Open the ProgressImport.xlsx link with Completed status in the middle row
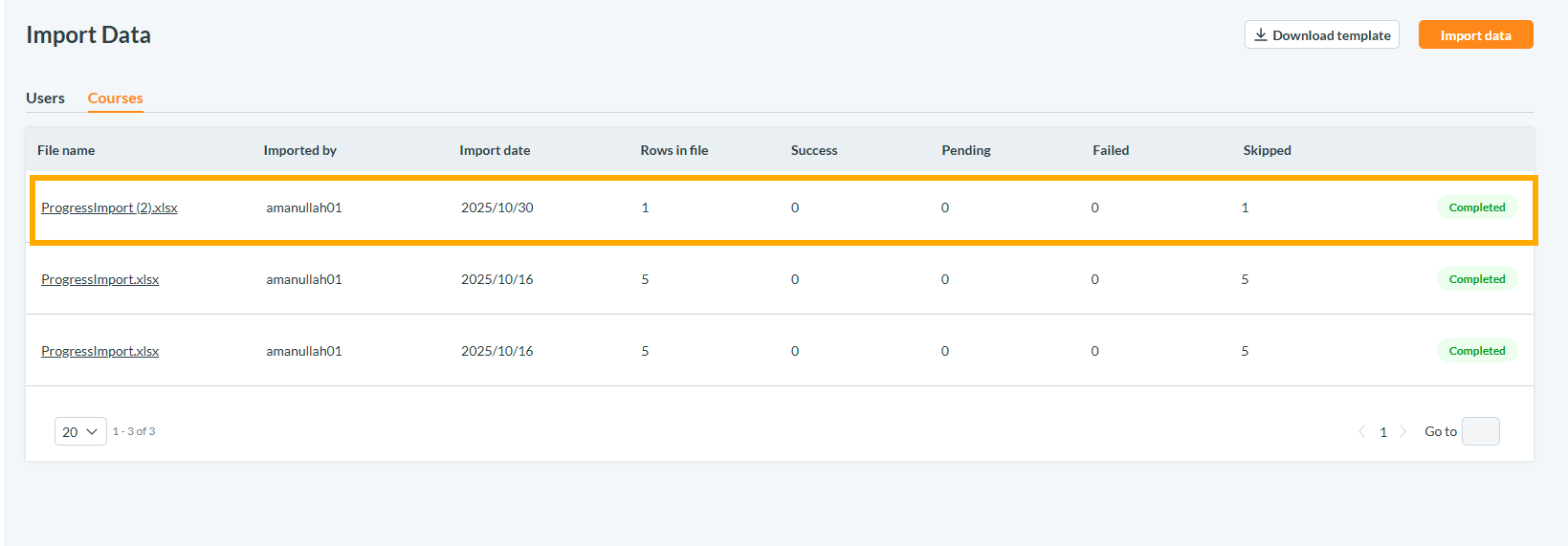The image size is (1568, 546). [99, 279]
